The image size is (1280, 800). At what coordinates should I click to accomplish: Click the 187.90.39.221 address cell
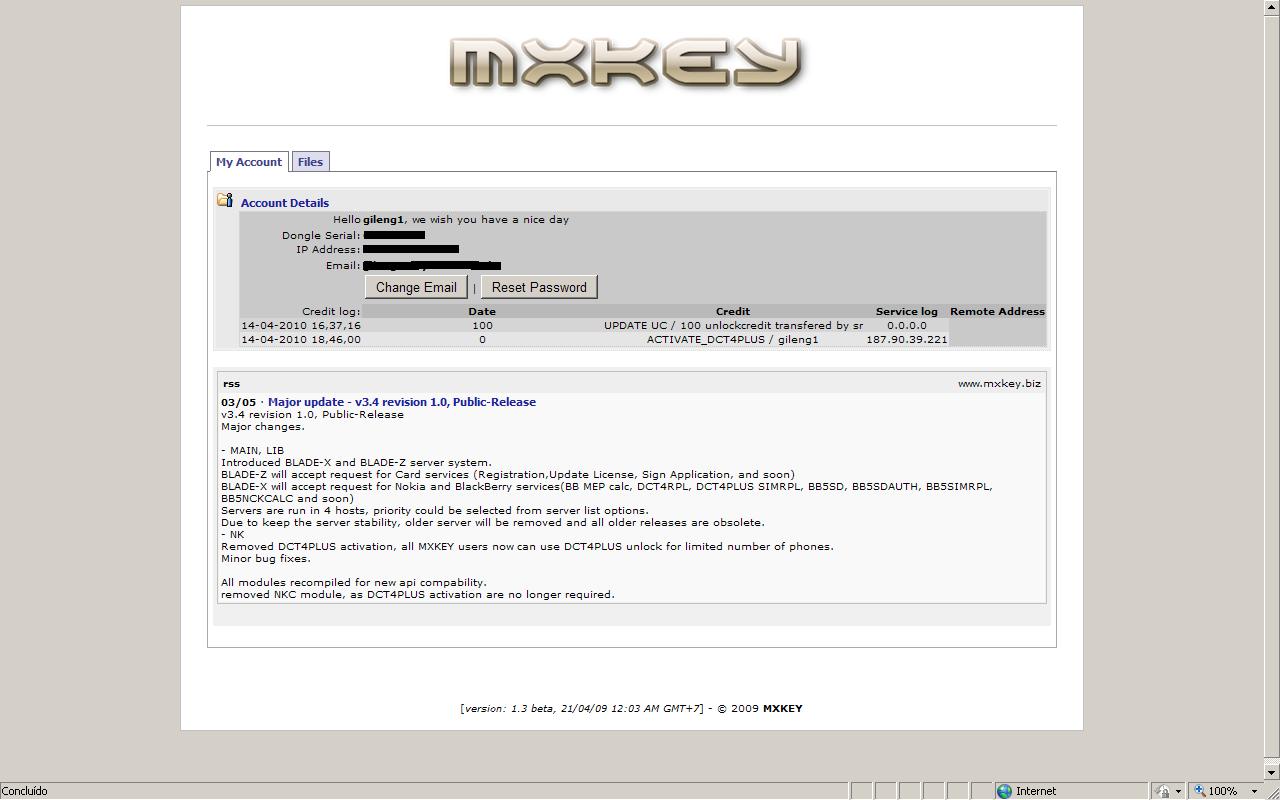(907, 339)
